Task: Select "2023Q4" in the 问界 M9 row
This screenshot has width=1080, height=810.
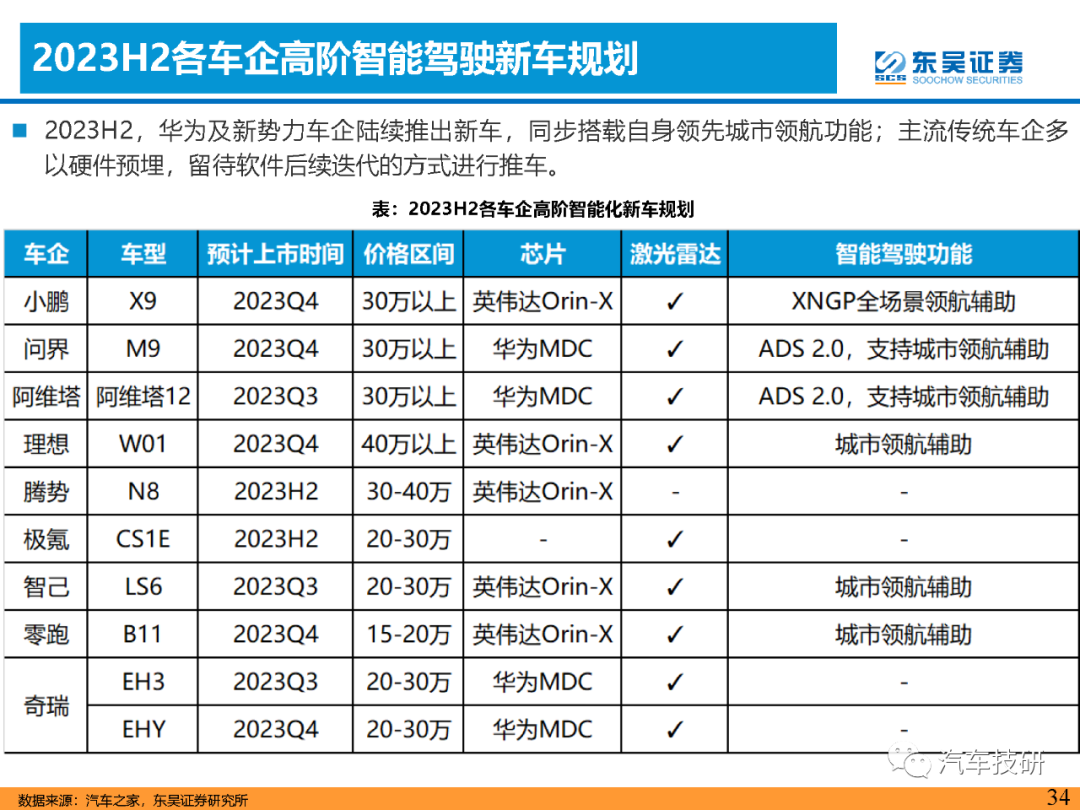Action: [276, 349]
